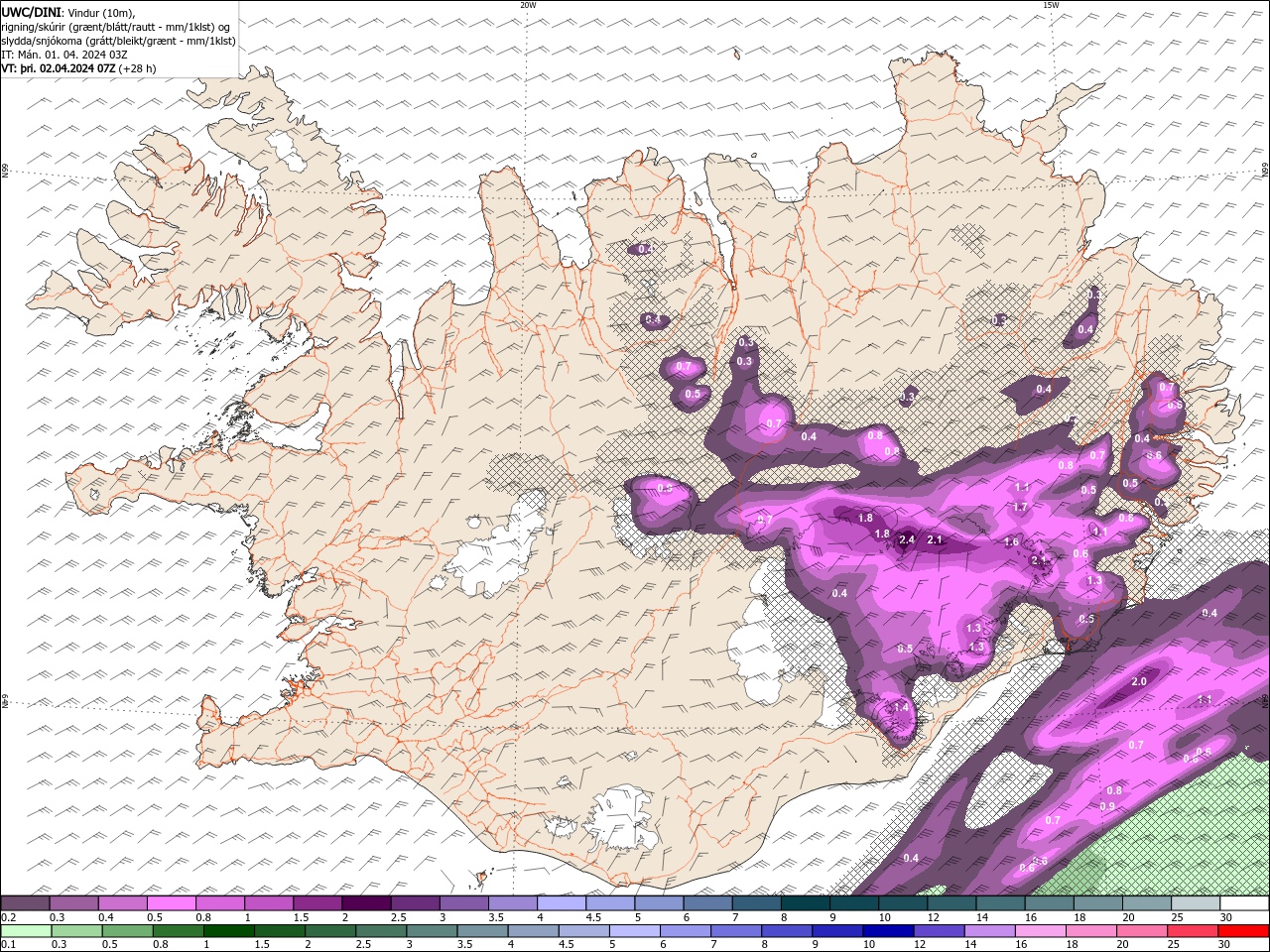Screen dimensions: 1270x952
Task: Click the top-row light grey swatch between 25 and 30
Action: click(1196, 903)
